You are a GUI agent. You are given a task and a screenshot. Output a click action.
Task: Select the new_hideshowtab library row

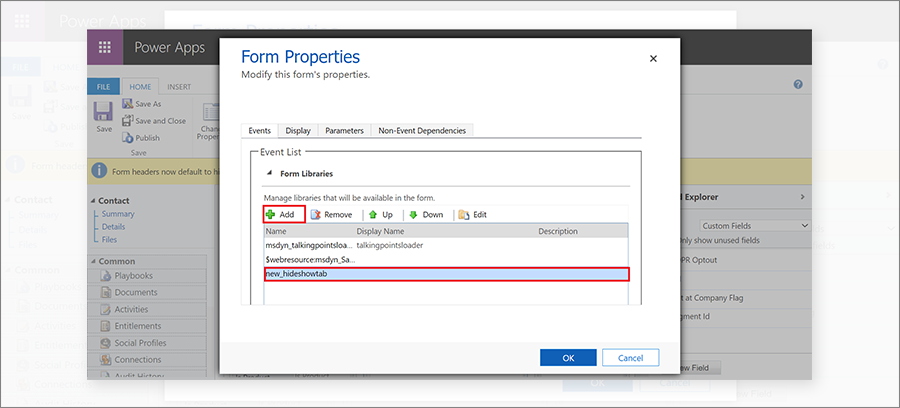(x=447, y=274)
